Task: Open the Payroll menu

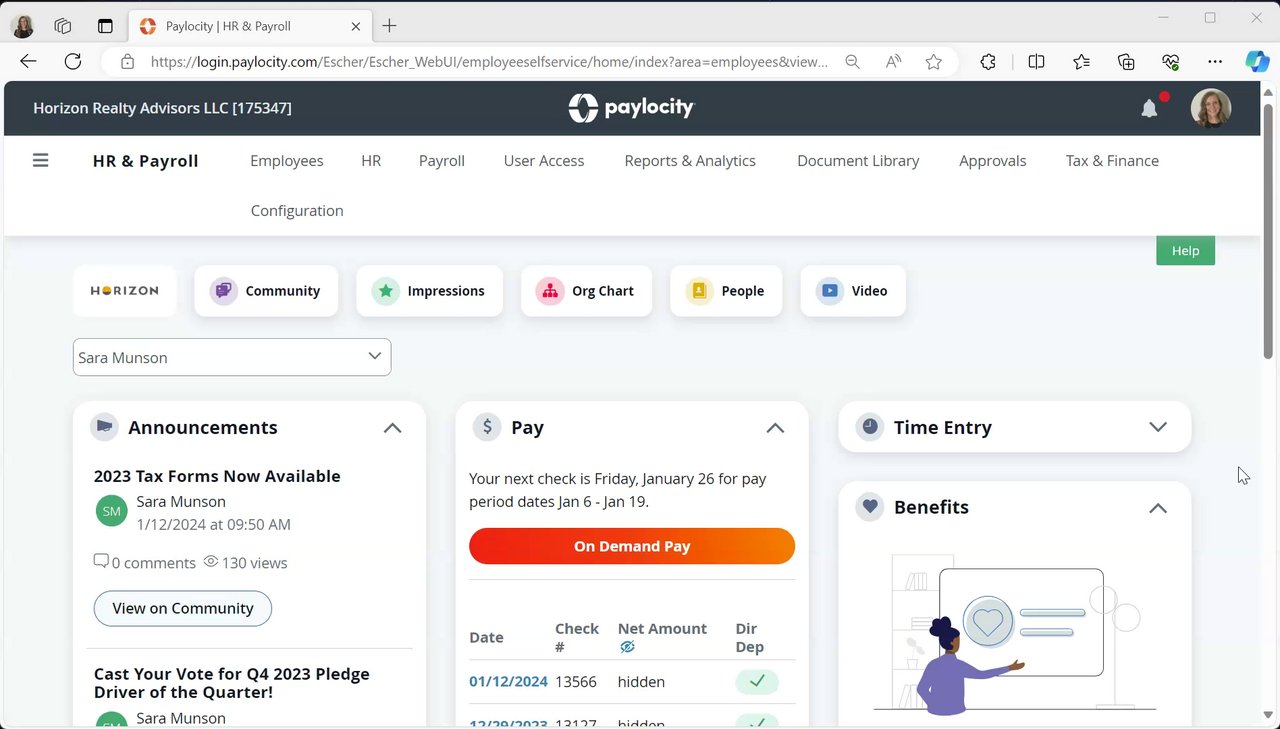Action: (x=442, y=161)
